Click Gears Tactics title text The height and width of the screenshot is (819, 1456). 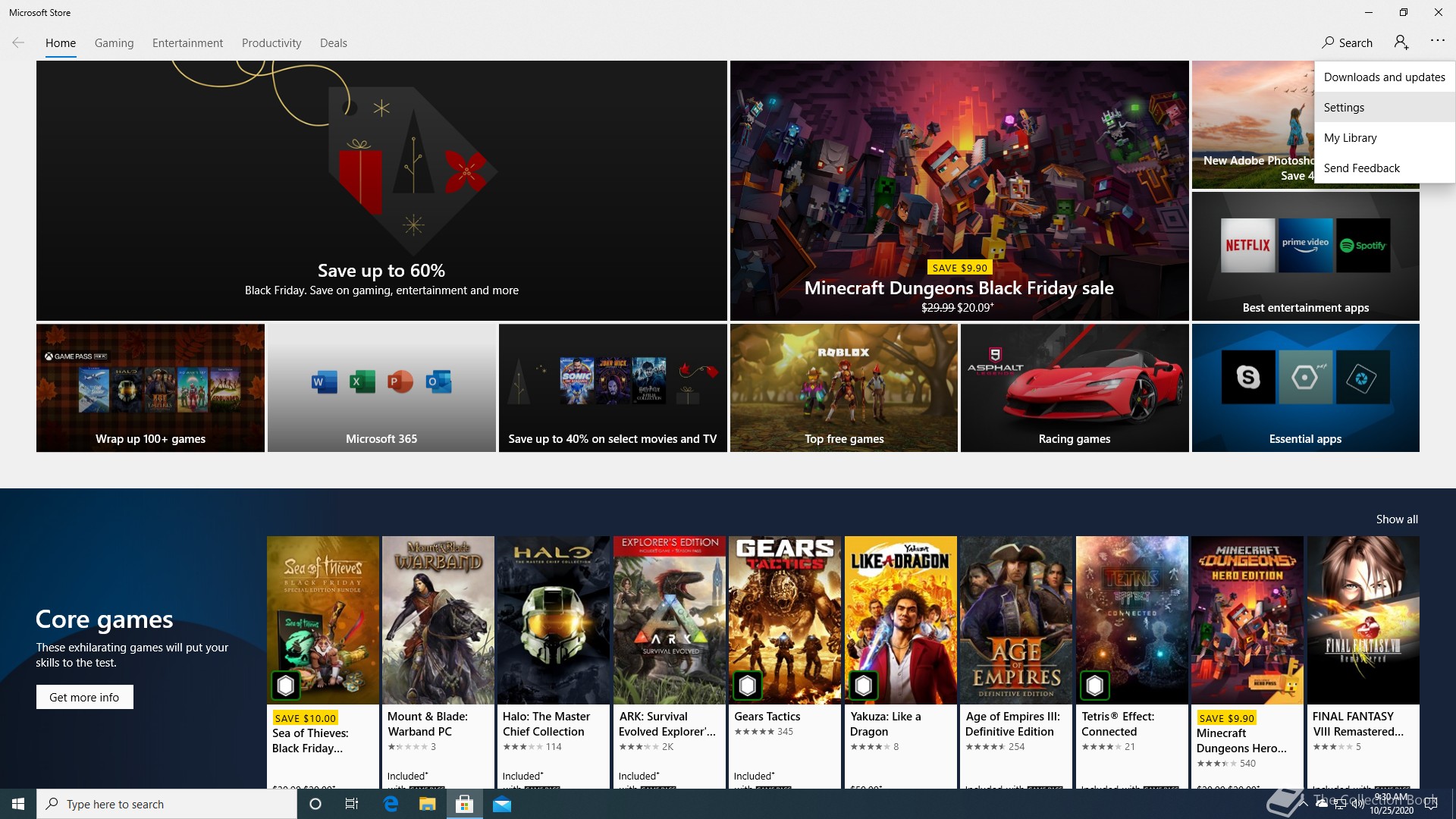coord(767,716)
